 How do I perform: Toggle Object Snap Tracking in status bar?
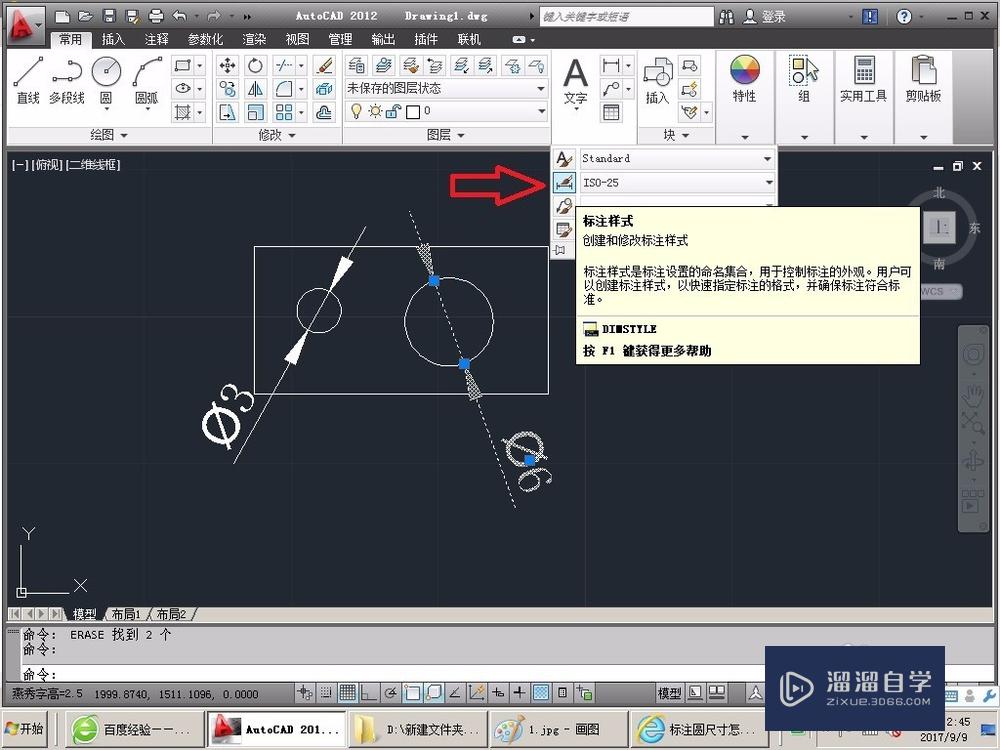pyautogui.click(x=455, y=693)
